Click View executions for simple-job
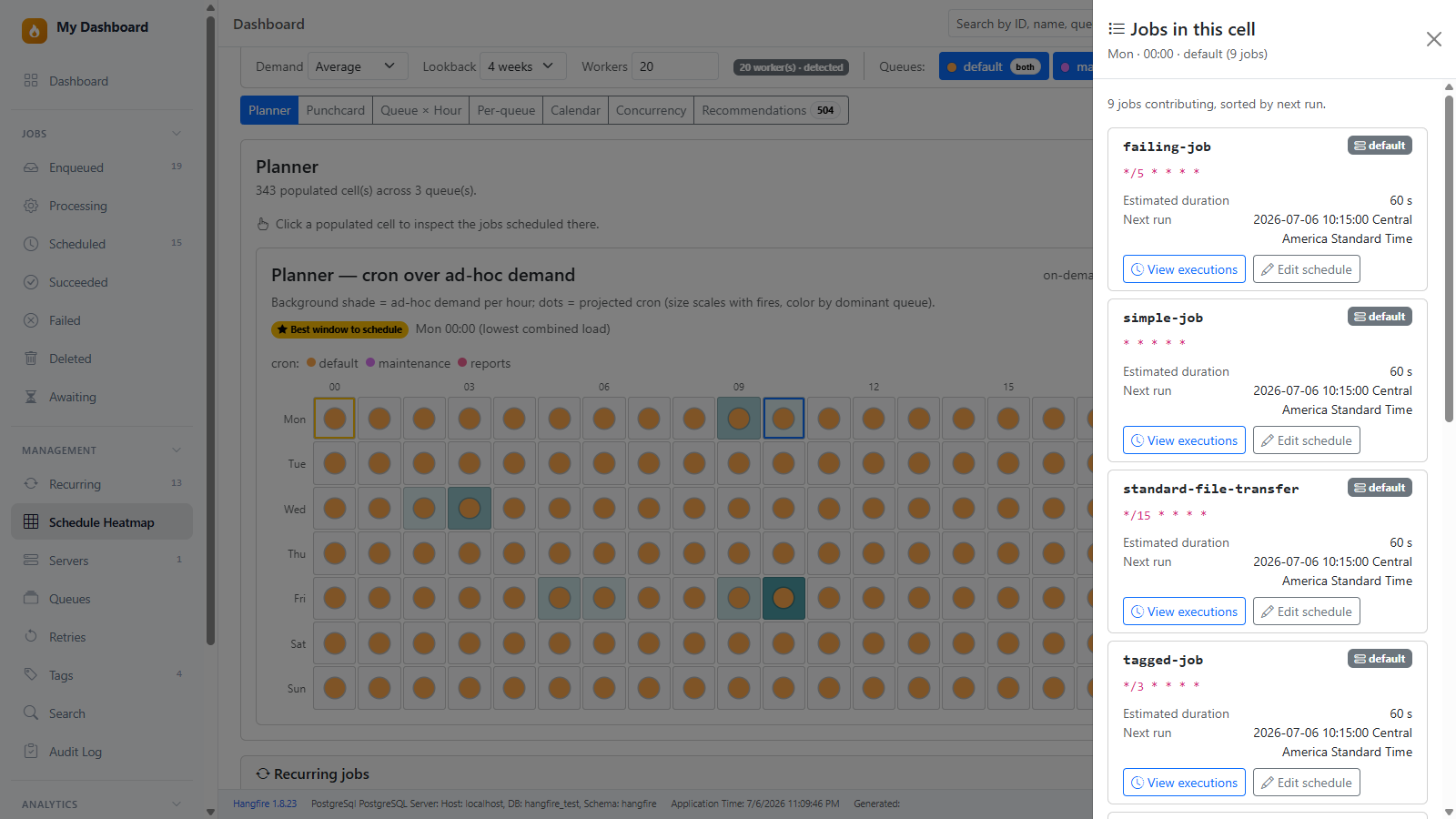1456x819 pixels. tap(1184, 440)
